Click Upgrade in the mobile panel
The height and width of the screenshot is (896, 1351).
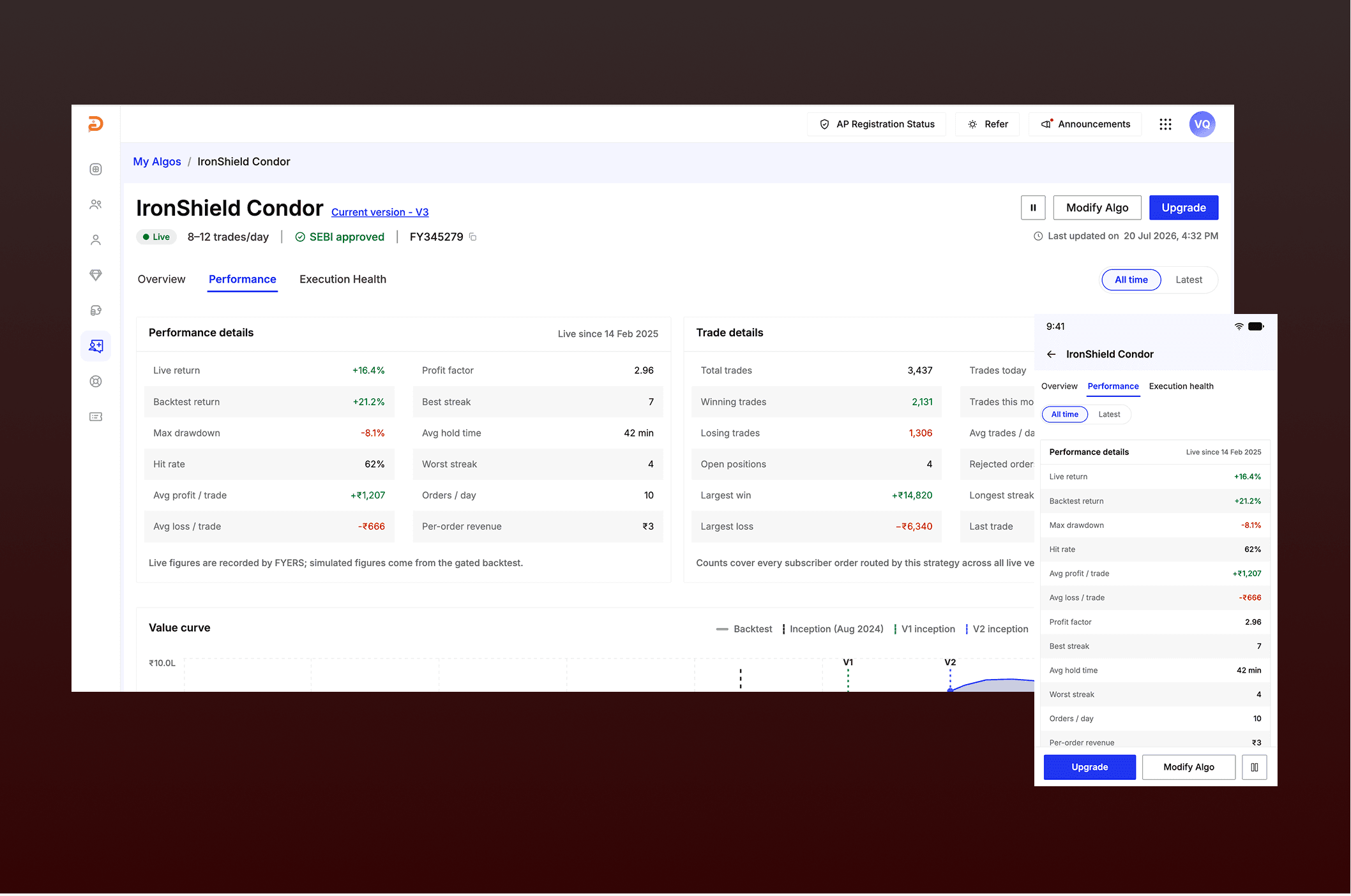click(1090, 767)
